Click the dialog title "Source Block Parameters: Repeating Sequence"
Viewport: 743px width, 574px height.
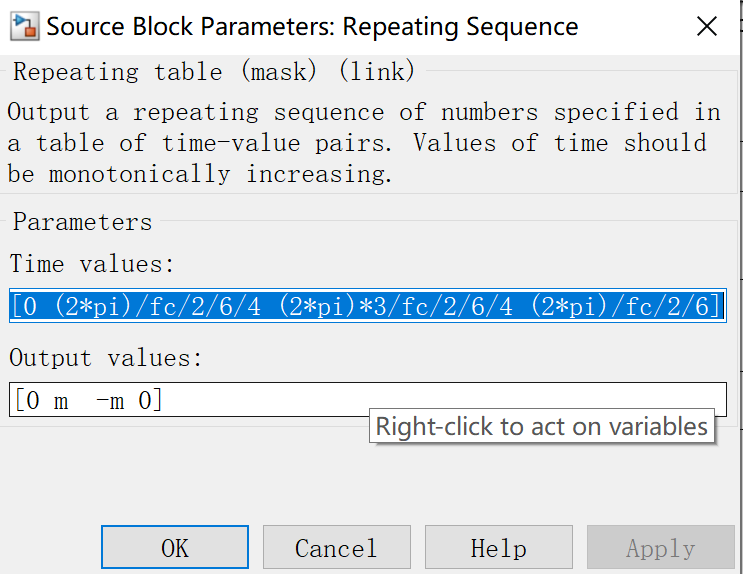312,27
